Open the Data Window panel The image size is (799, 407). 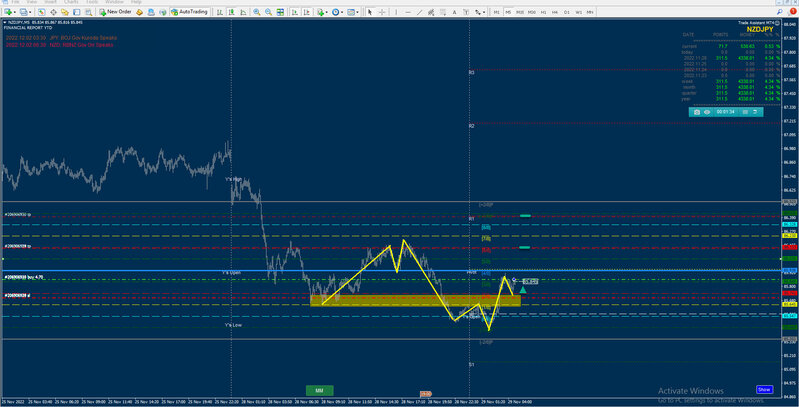tap(54, 12)
